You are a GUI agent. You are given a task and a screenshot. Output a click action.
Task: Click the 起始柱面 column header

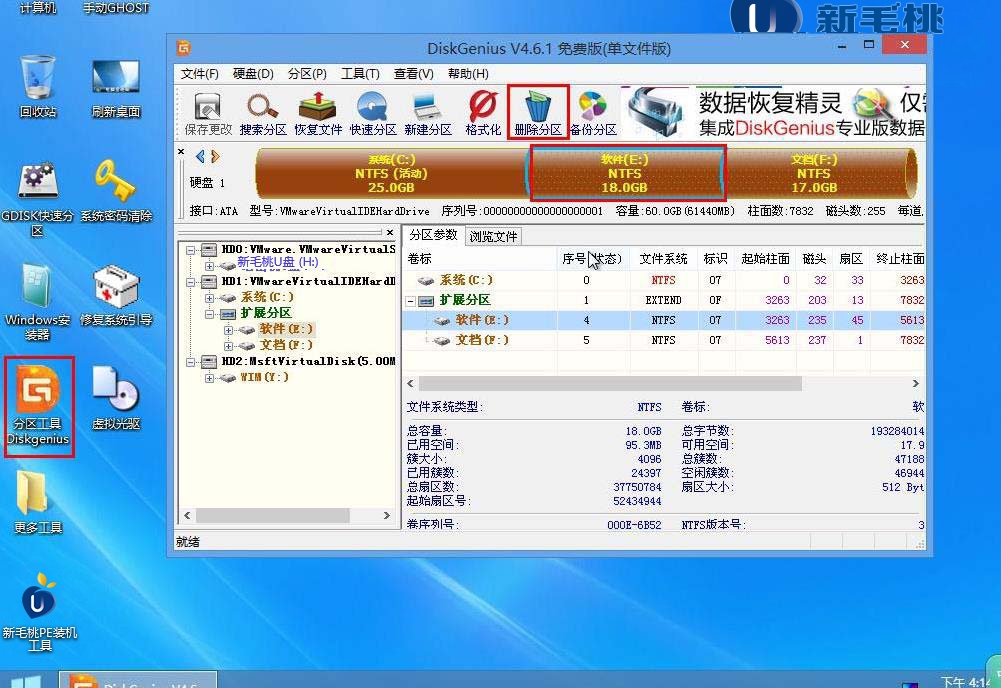click(765, 258)
